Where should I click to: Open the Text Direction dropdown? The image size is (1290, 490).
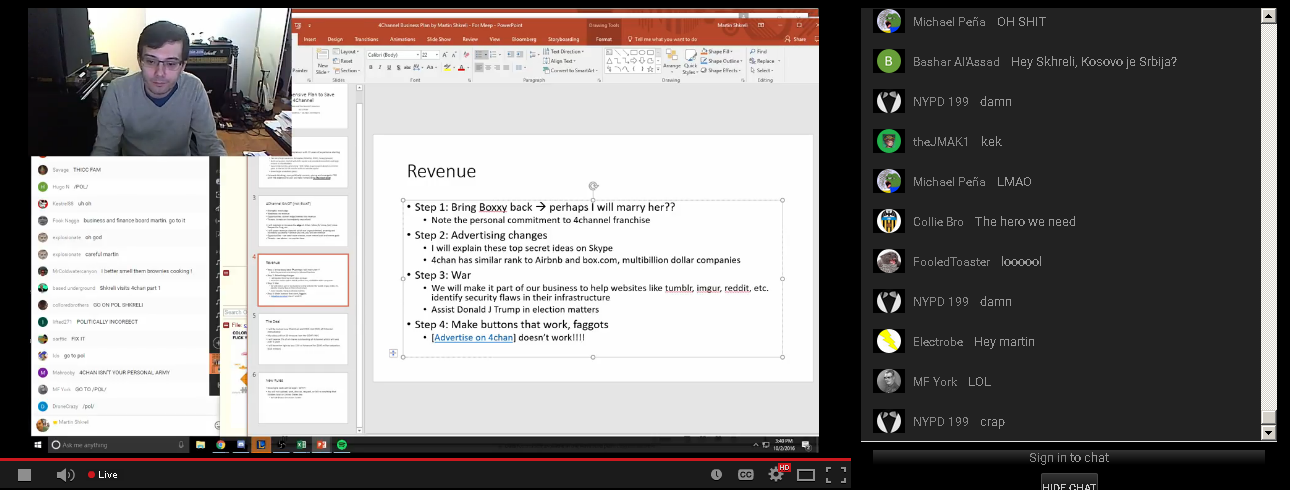[x=564, y=51]
